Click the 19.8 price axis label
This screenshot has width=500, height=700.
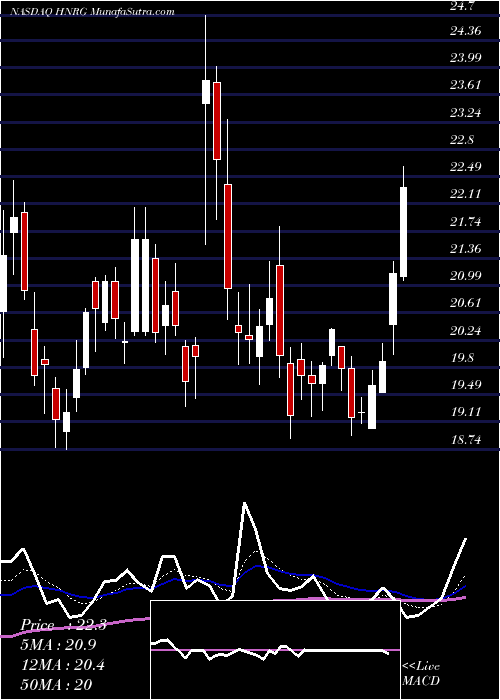click(462, 358)
